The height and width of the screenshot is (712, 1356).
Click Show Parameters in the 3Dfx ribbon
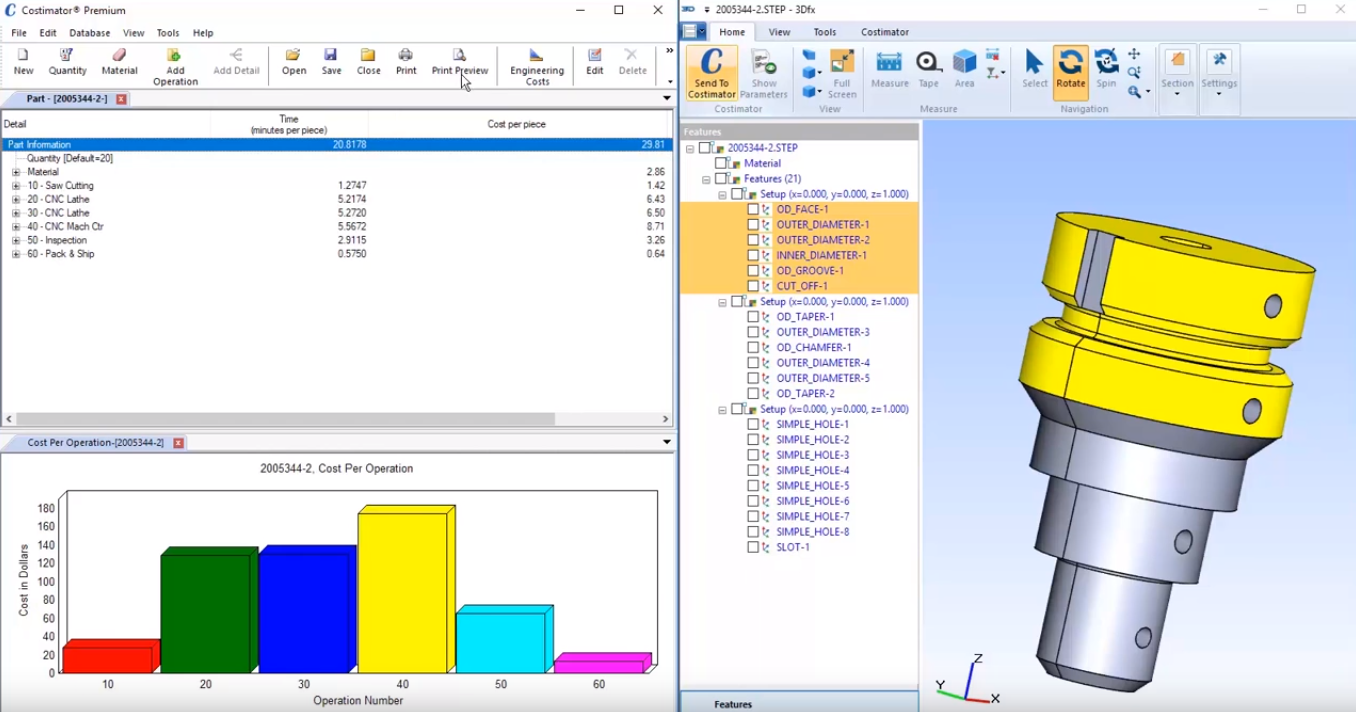(x=764, y=73)
